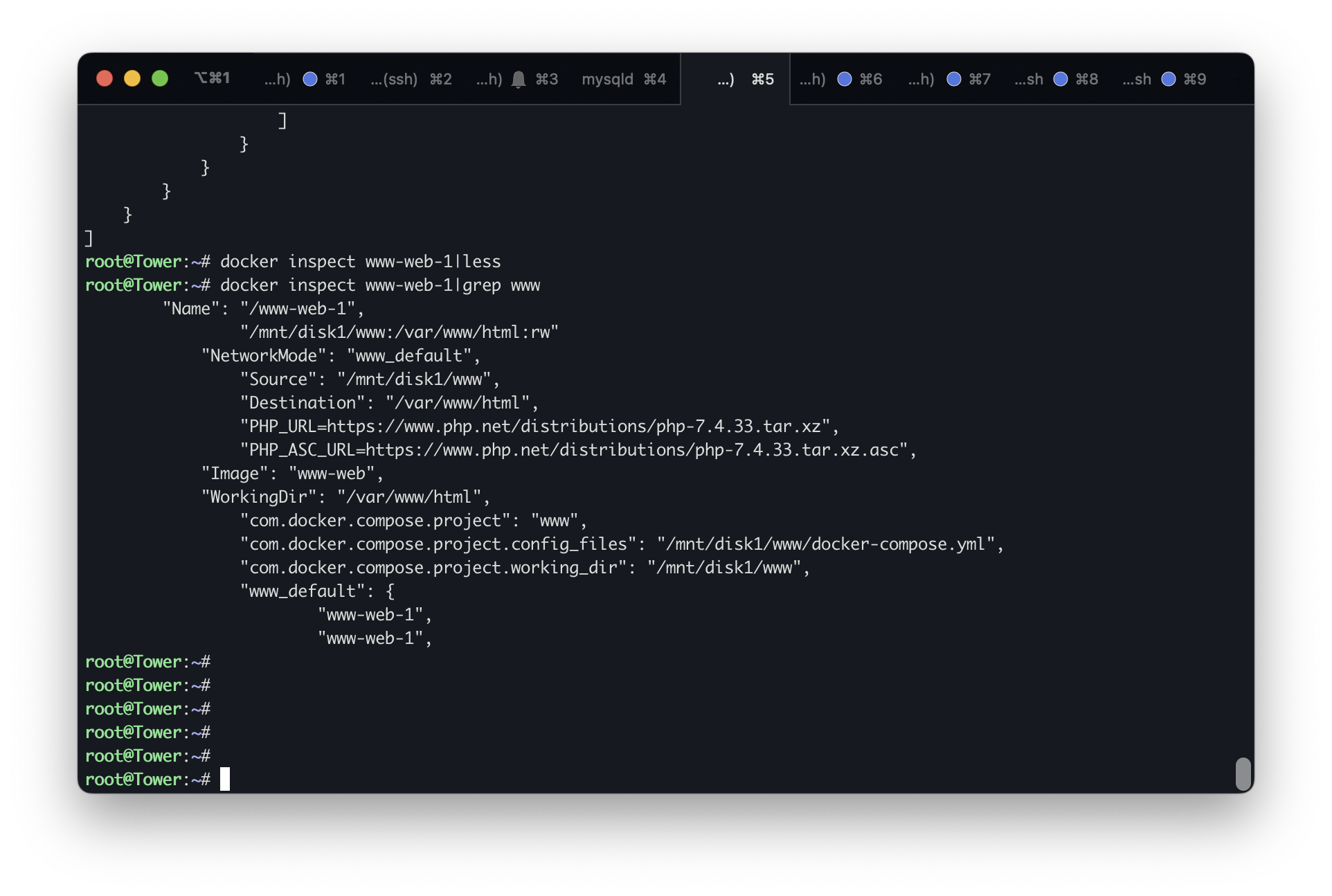Open the tab labeled ⌘7
Viewport: 1332px width, 896px height.
click(x=949, y=79)
